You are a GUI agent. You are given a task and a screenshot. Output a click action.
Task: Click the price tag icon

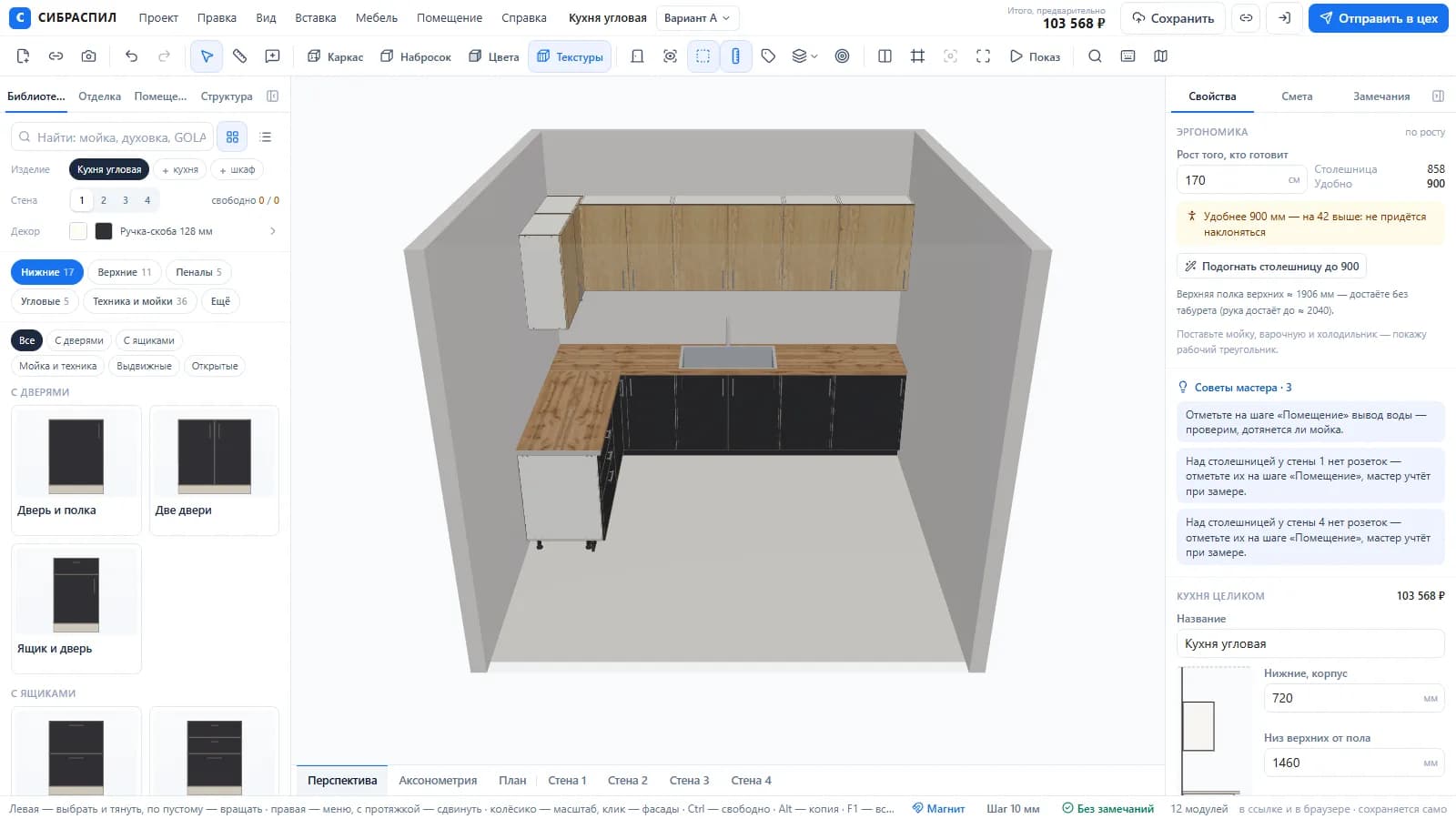[x=768, y=56]
